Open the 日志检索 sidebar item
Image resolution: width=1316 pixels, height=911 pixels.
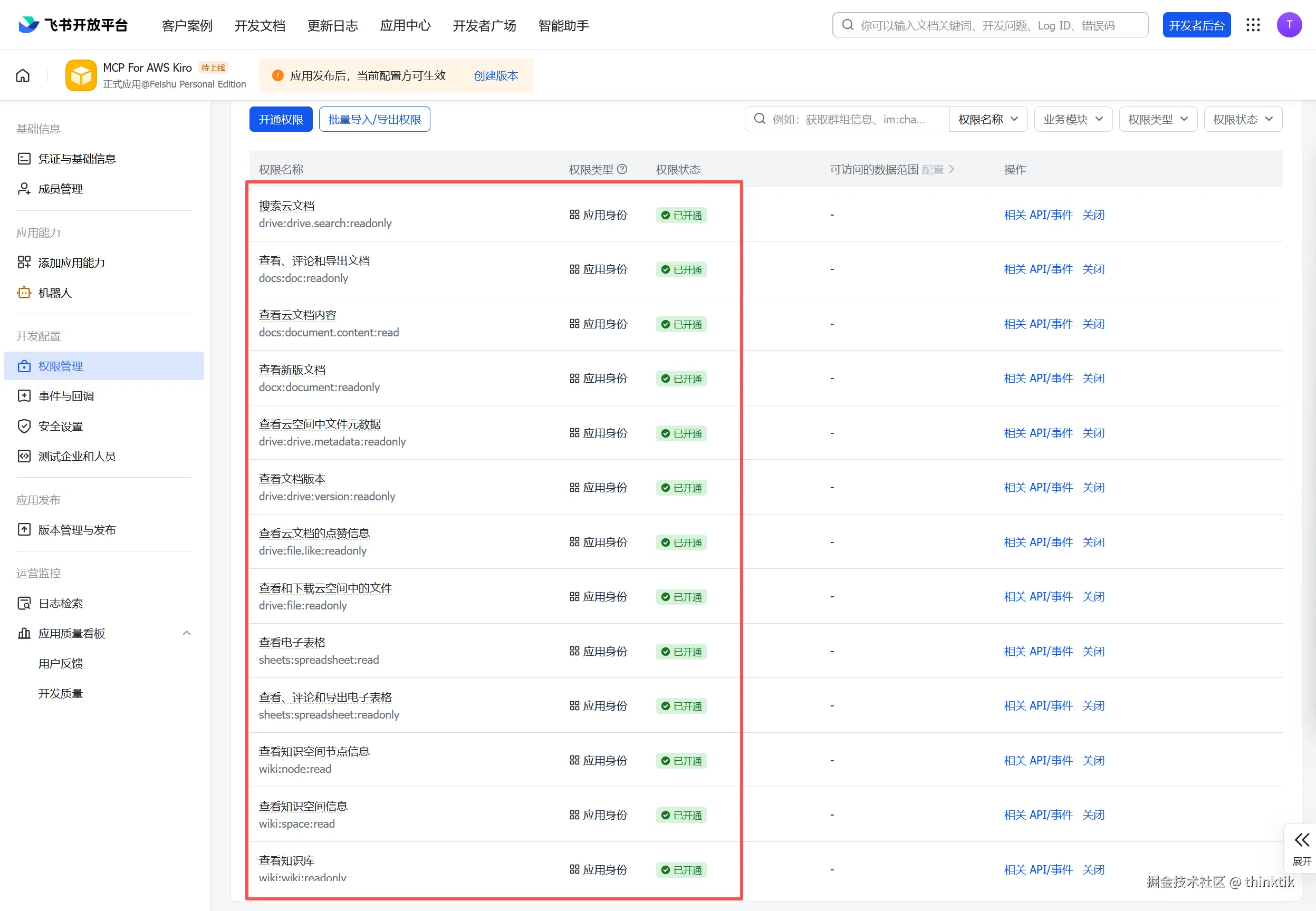(x=61, y=603)
